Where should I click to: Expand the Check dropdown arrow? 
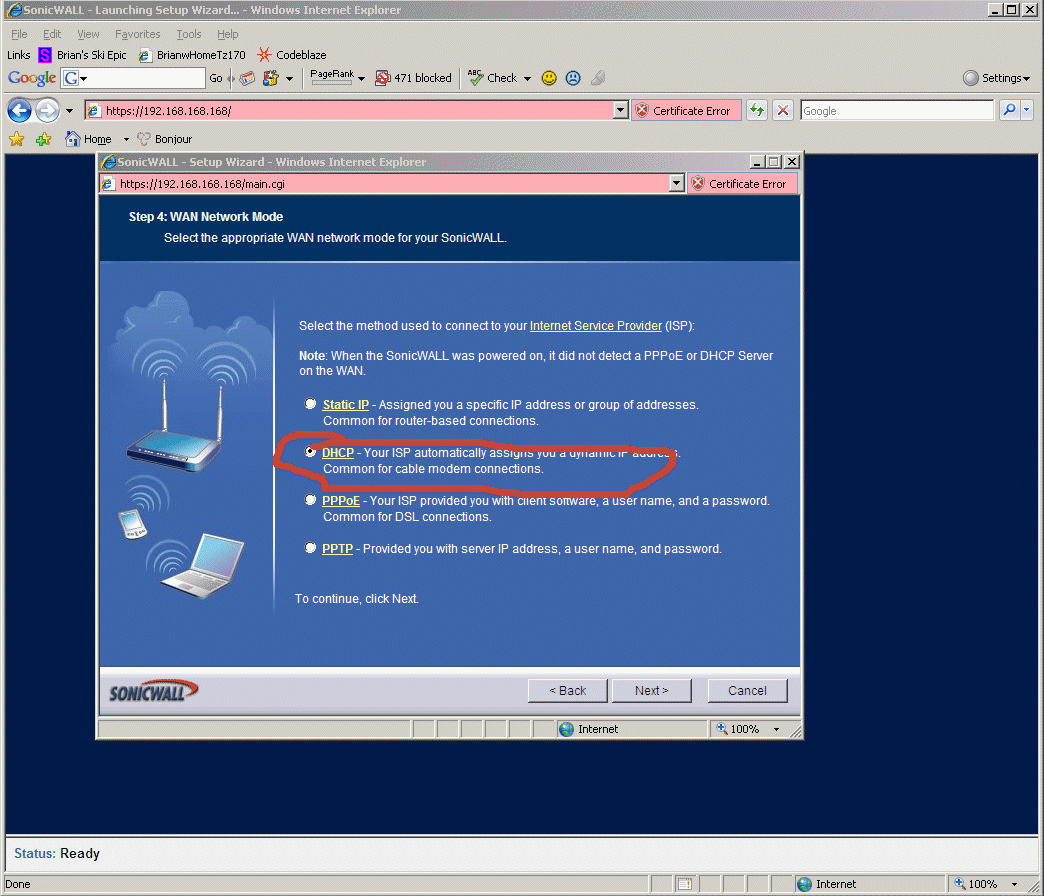tap(527, 79)
